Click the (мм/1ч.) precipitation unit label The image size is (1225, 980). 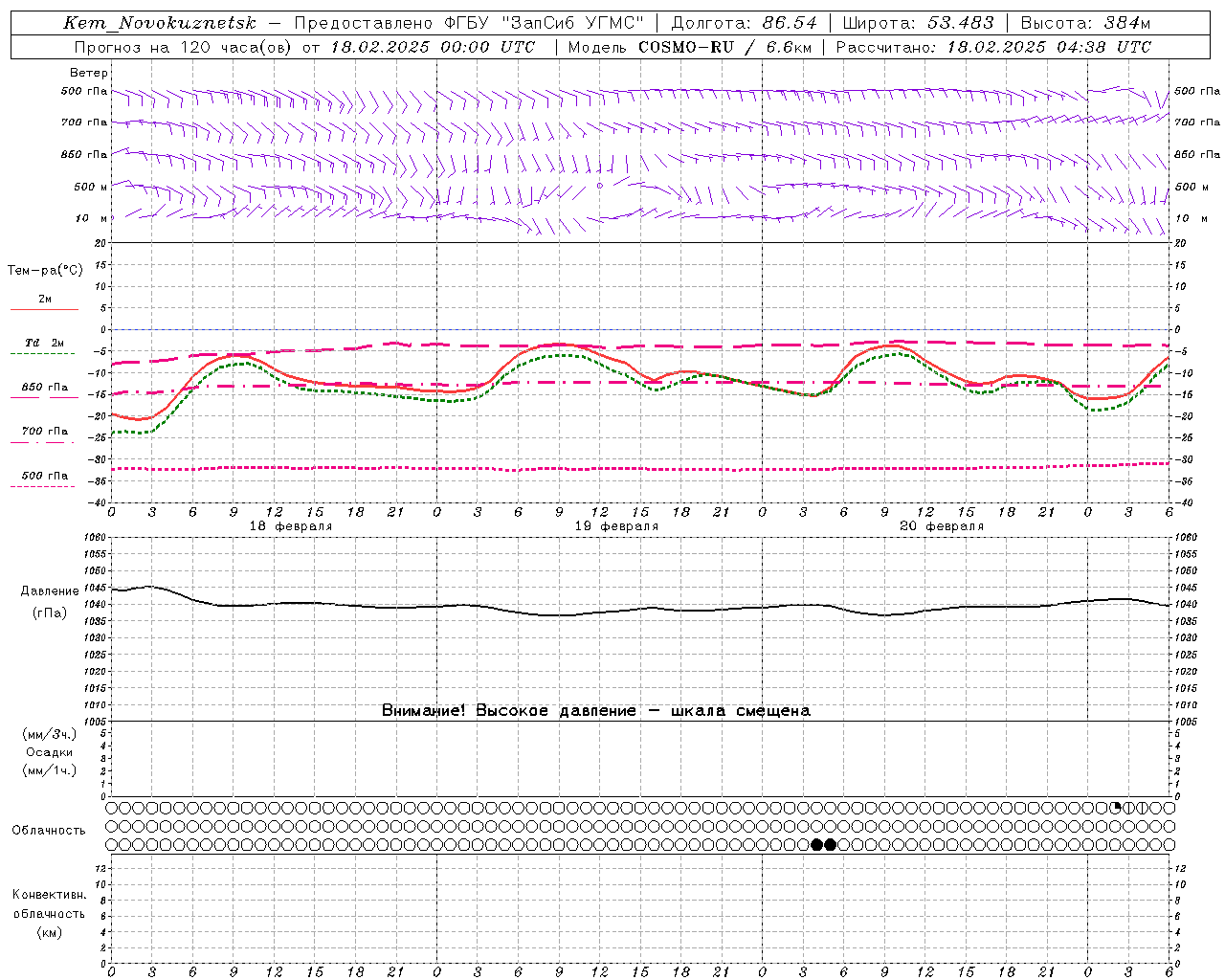click(x=50, y=770)
